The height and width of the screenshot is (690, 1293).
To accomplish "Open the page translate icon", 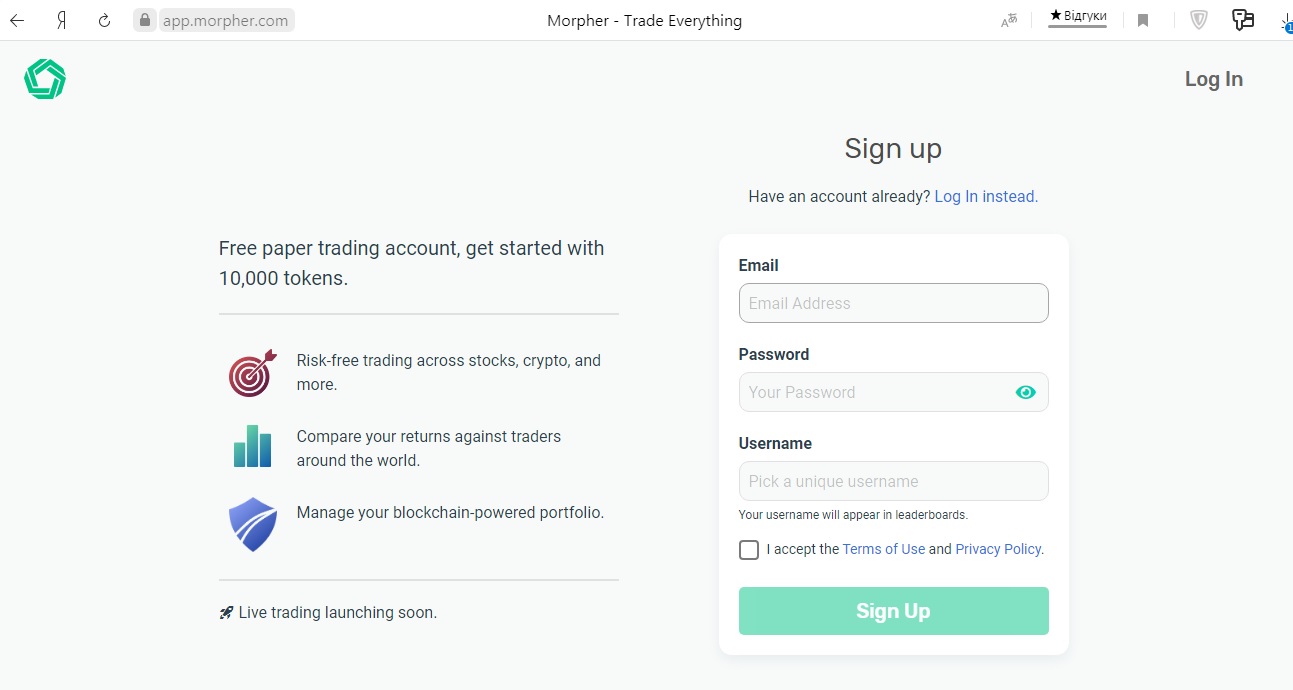I will click(x=1009, y=20).
